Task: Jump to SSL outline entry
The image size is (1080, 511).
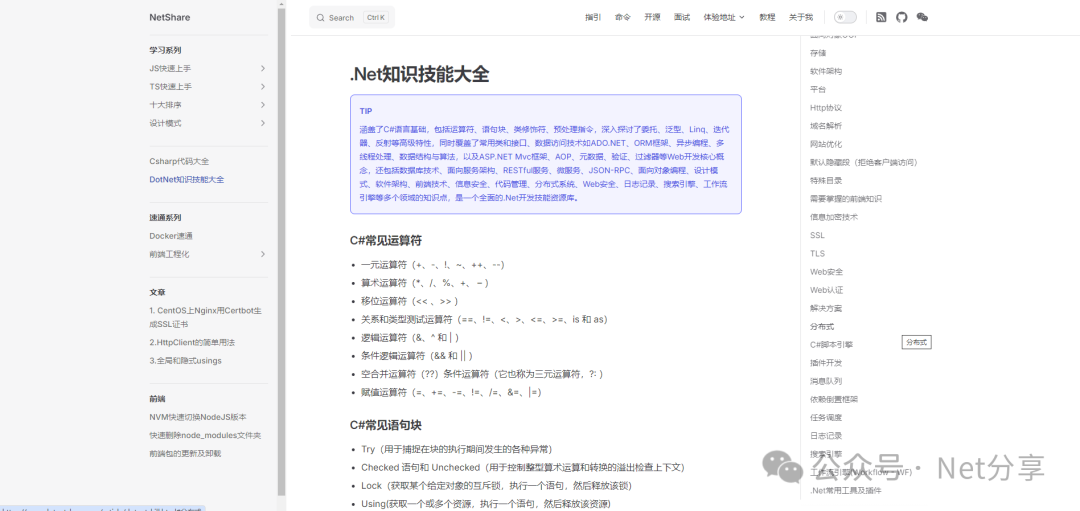Action: (817, 235)
